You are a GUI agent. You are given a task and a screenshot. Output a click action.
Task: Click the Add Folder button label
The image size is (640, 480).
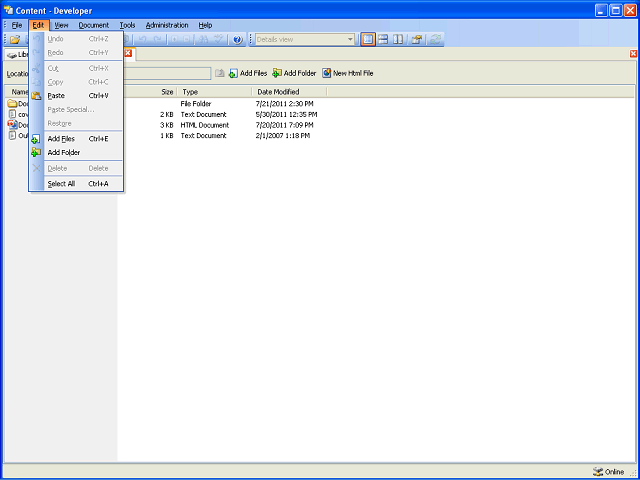coord(300,73)
